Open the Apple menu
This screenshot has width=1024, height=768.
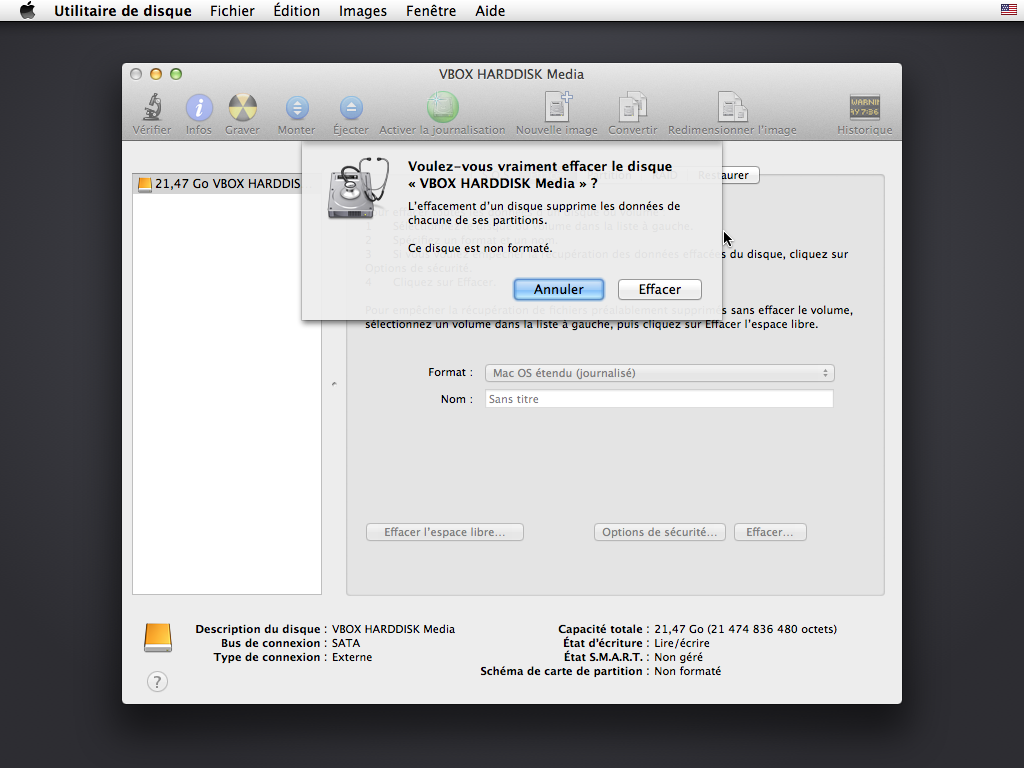[x=27, y=11]
